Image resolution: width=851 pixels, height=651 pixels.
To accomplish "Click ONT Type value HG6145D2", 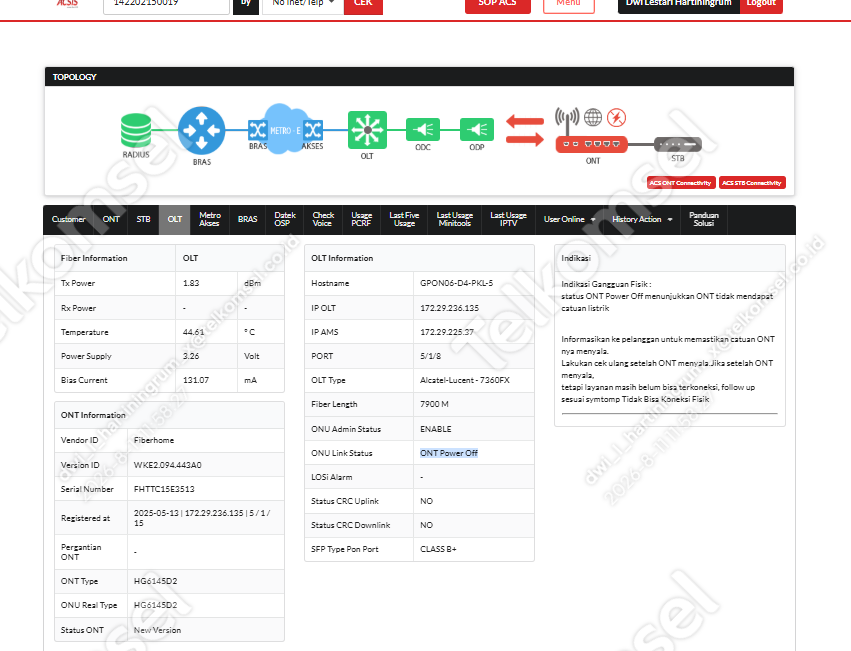I will pos(155,581).
